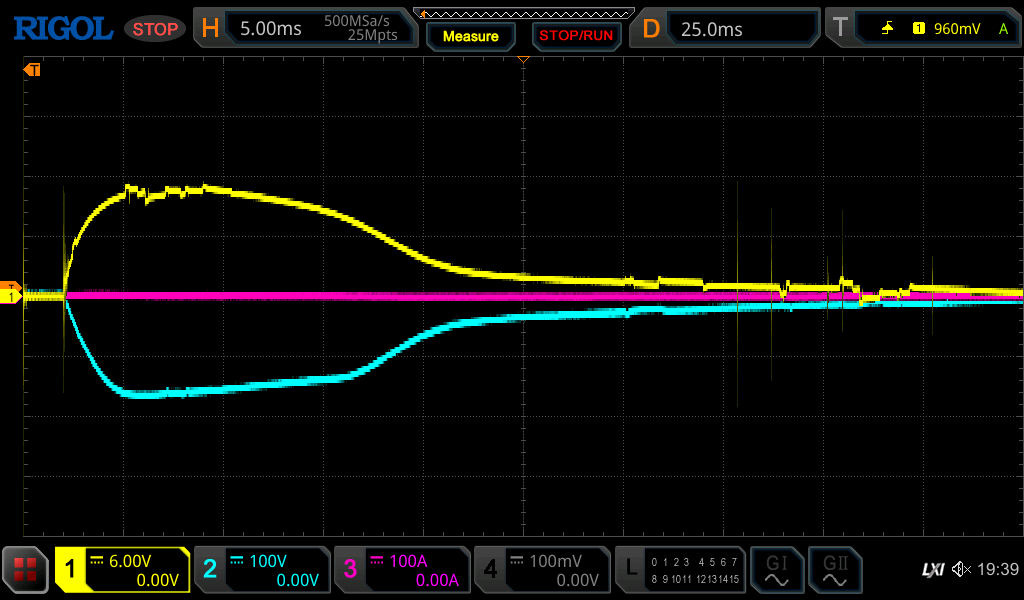Click the waveform memory position bar
This screenshot has height=600, width=1024.
[523, 13]
